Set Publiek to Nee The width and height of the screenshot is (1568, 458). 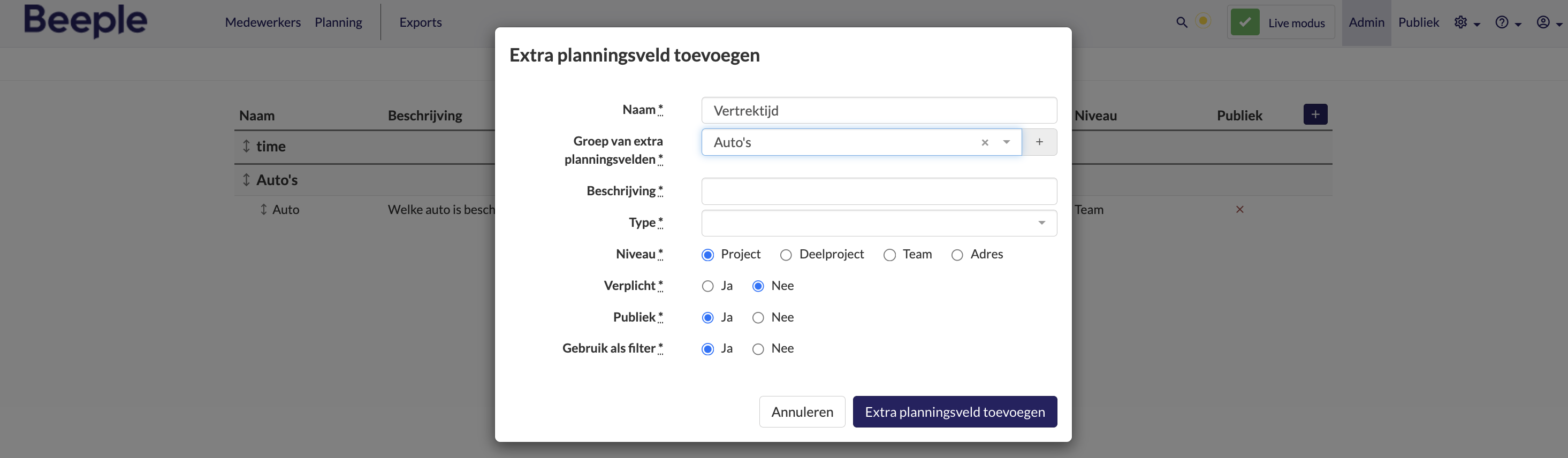[x=758, y=317]
